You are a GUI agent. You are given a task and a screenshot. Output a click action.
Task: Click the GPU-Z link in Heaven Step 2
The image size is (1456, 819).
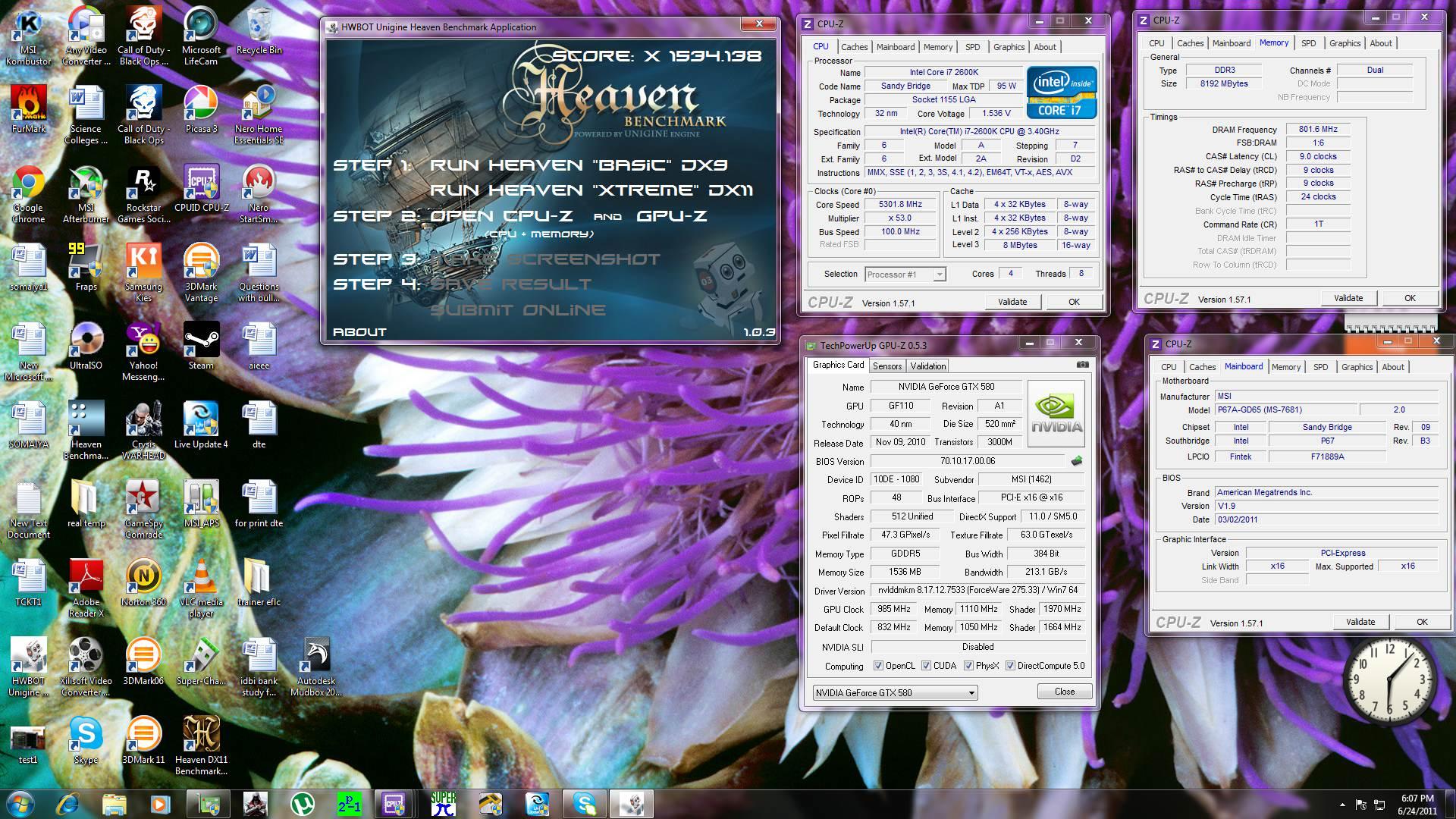point(672,216)
